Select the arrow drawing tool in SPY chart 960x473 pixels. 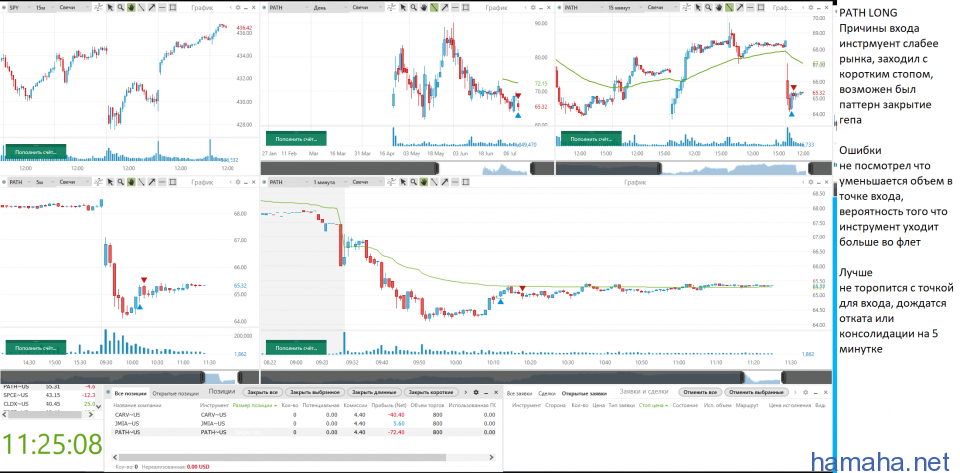coord(152,8)
